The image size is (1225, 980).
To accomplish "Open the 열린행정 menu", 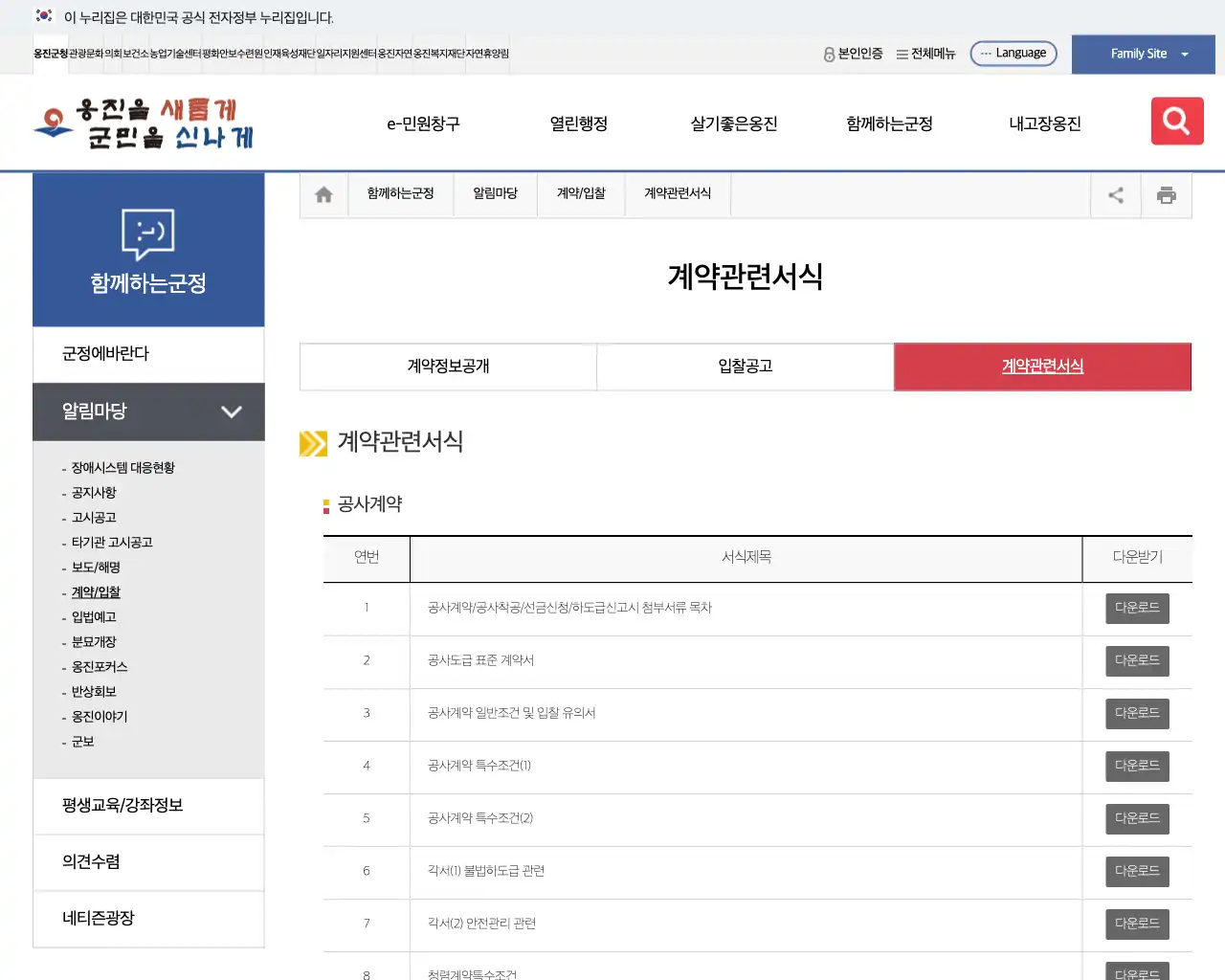I will [578, 122].
